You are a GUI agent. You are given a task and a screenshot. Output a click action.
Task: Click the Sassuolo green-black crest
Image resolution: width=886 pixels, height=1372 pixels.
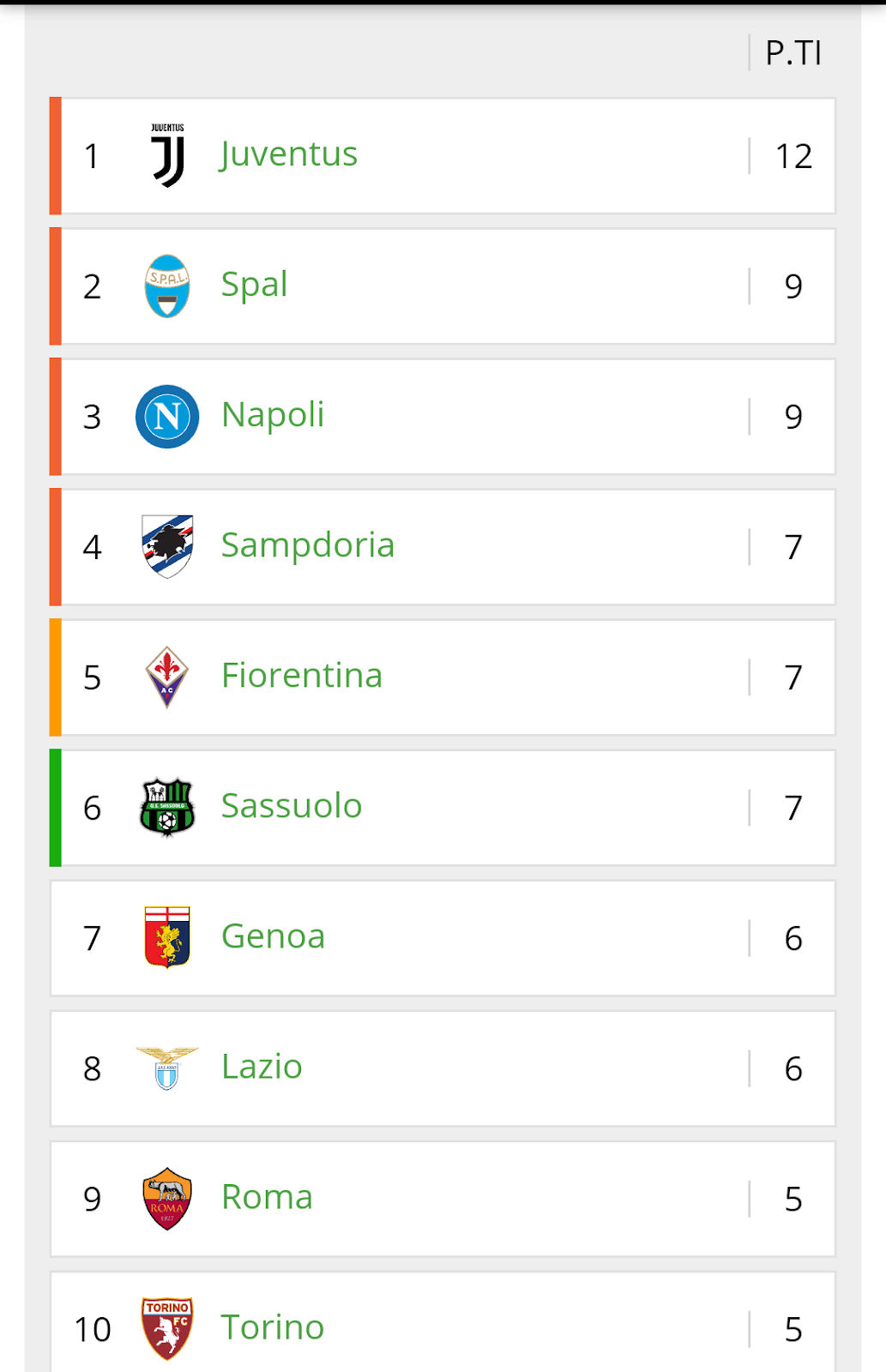click(x=167, y=807)
